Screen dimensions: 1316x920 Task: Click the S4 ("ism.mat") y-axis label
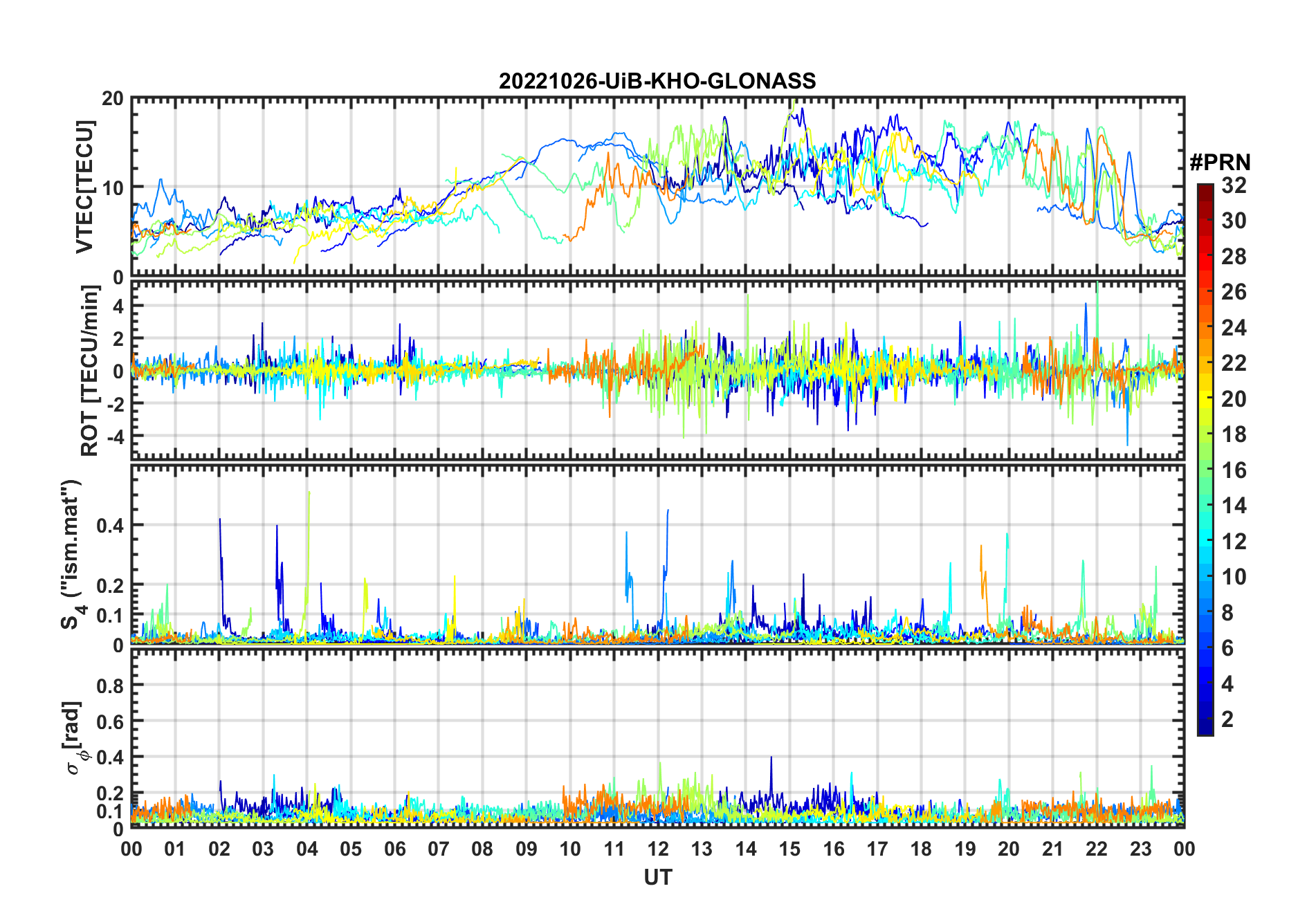click(x=73, y=554)
